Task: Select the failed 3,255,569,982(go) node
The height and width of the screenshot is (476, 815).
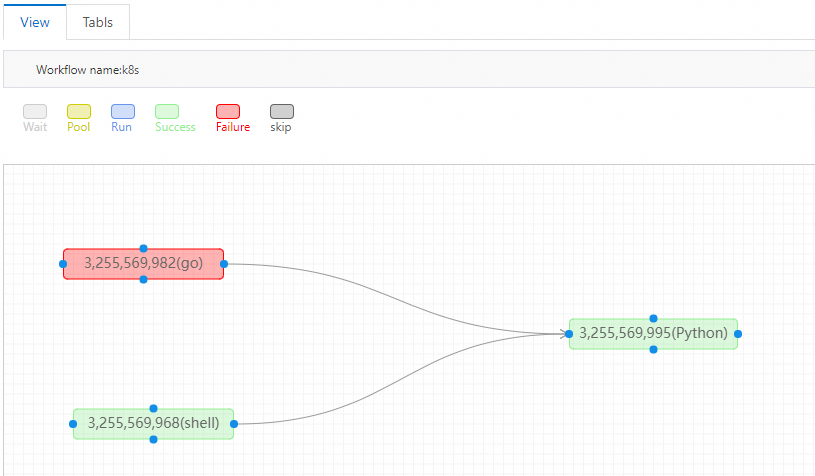Action: [x=143, y=264]
